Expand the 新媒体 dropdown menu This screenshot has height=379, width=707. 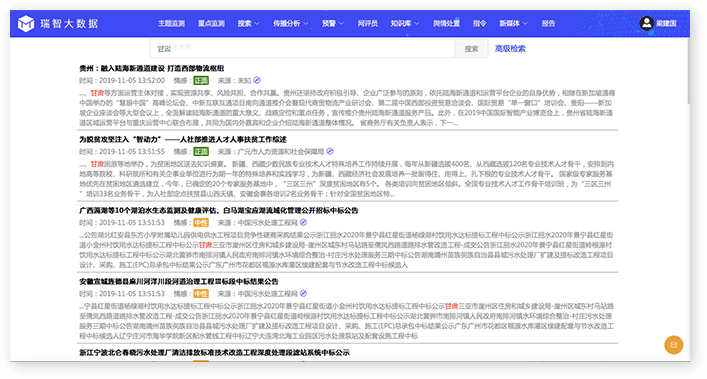[514, 23]
